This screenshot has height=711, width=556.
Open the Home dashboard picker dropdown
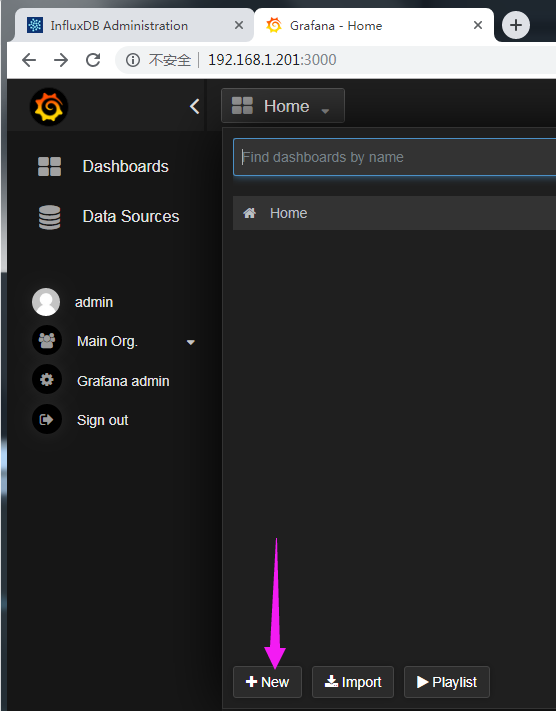(x=283, y=106)
